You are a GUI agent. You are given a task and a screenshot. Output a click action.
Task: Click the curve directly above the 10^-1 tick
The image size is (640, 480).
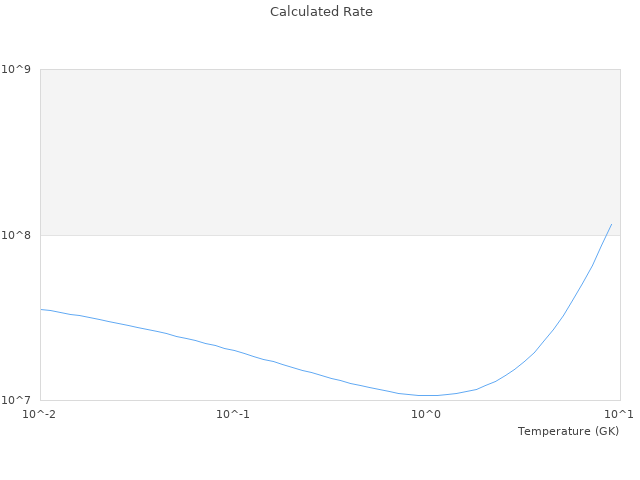click(233, 350)
